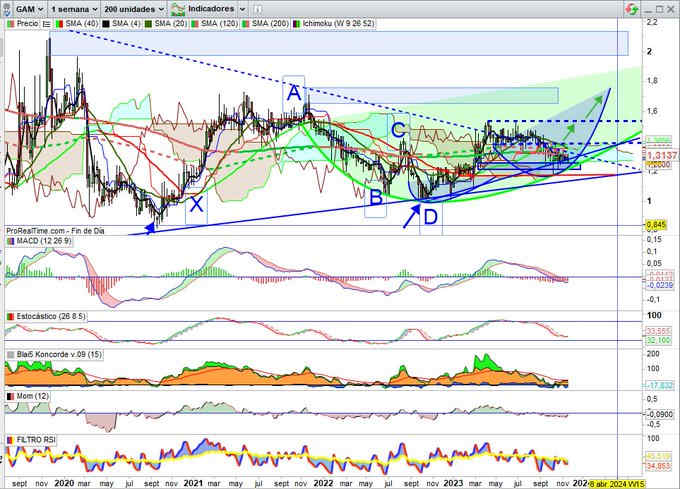This screenshot has width=680, height=489.
Task: Click the 34,853 RSI value label
Action: pos(658,466)
